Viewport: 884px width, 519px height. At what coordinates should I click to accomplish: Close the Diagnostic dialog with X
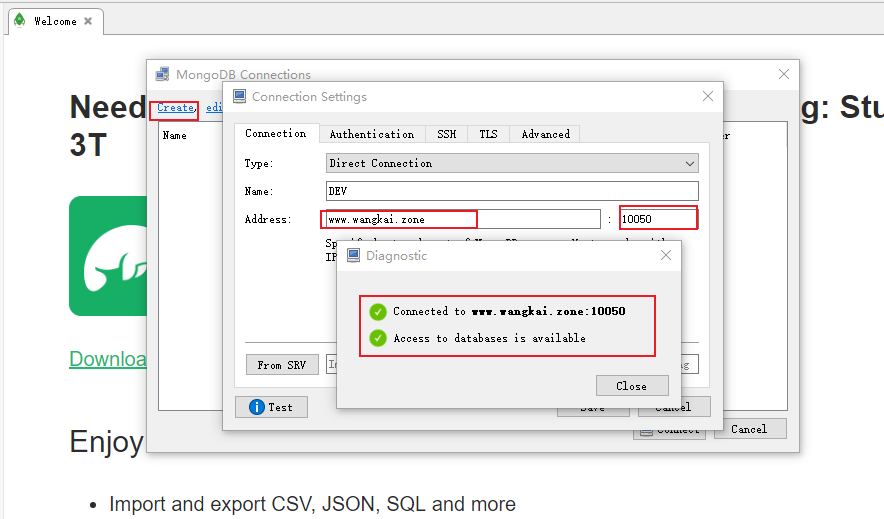(x=666, y=255)
